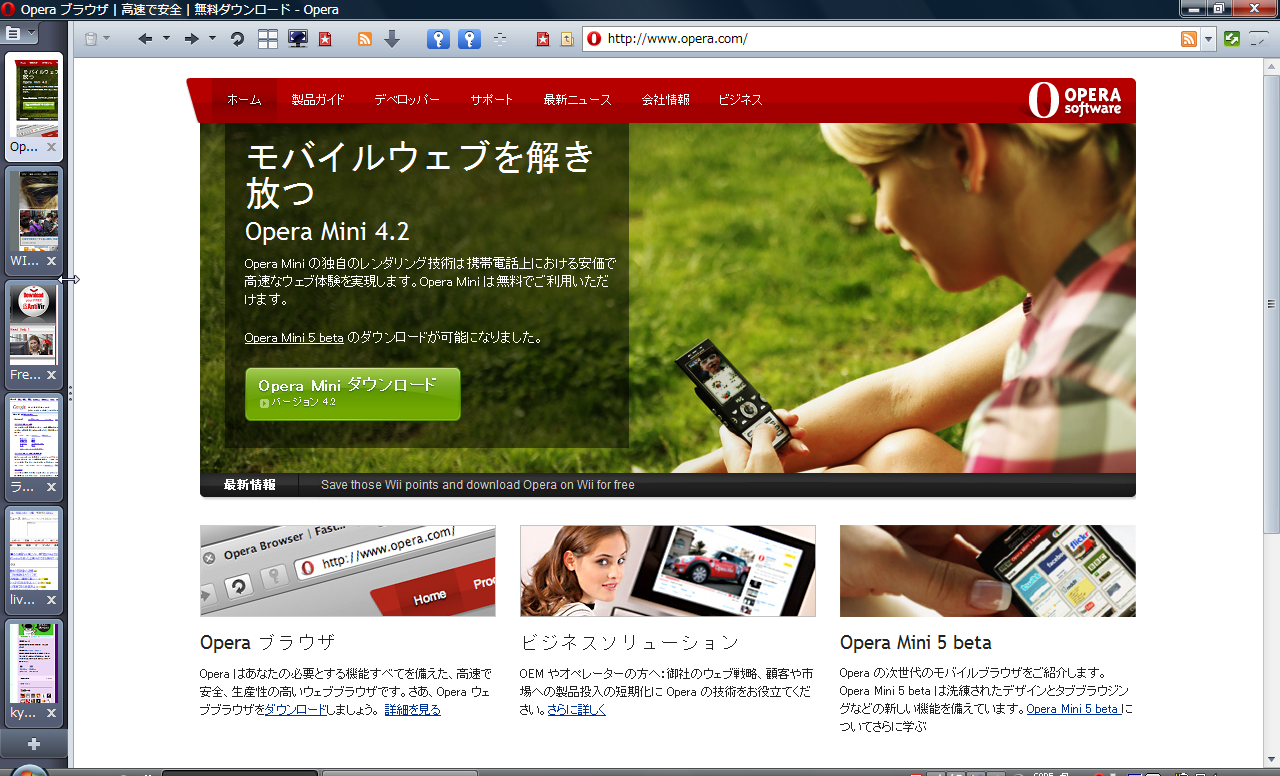1280x776 pixels.
Task: Close the 'ラ...' tab
Action: (x=51, y=487)
